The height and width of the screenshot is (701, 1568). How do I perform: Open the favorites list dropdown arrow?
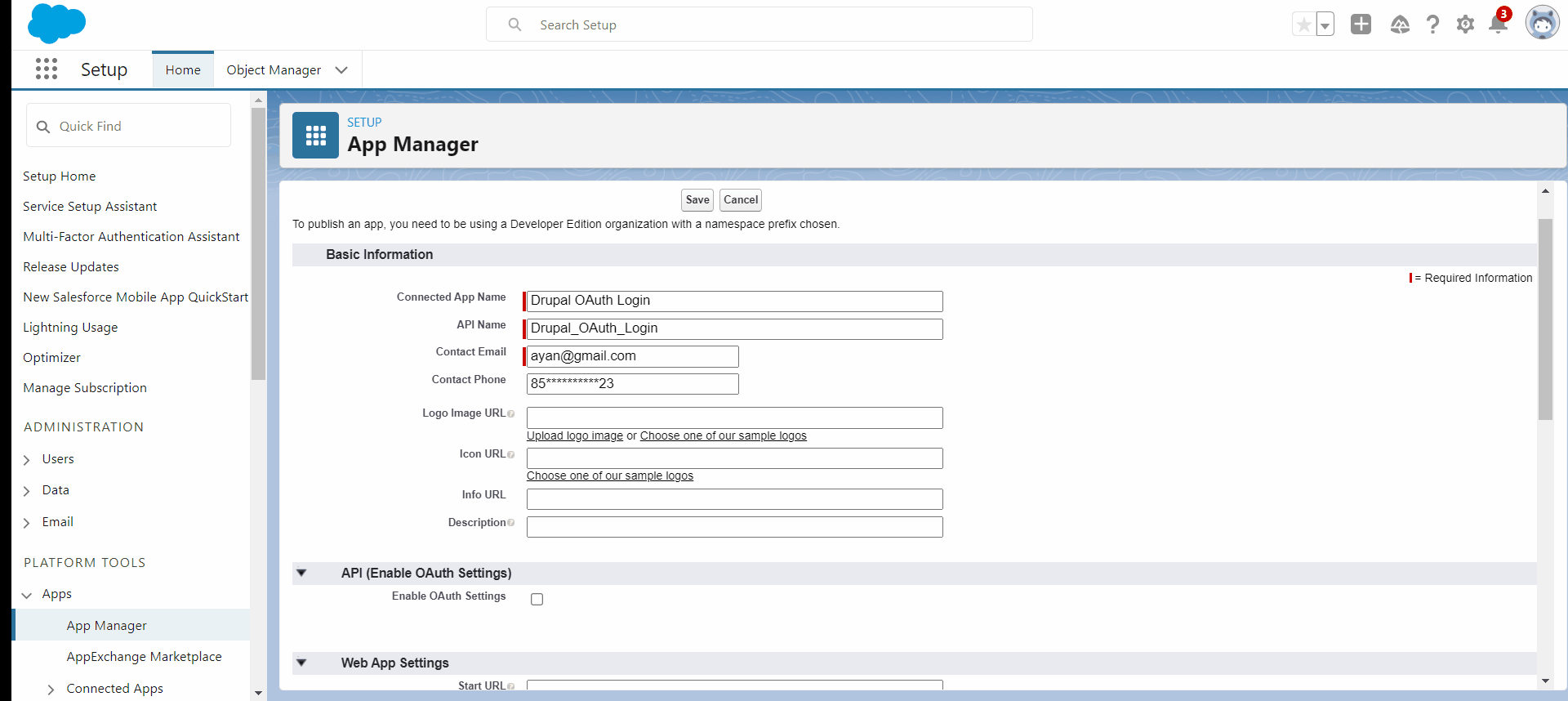(x=1325, y=25)
